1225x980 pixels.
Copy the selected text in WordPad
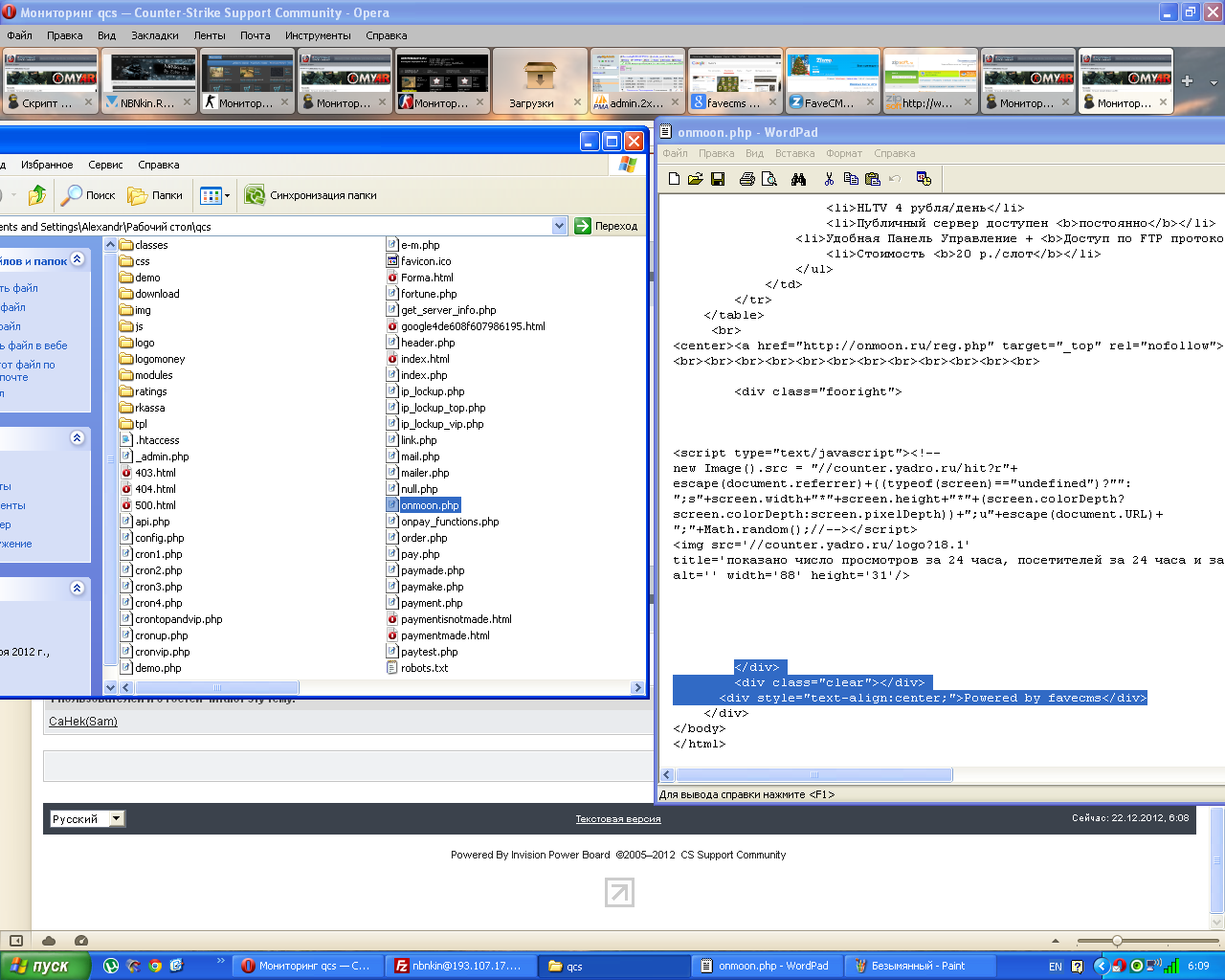click(x=851, y=179)
